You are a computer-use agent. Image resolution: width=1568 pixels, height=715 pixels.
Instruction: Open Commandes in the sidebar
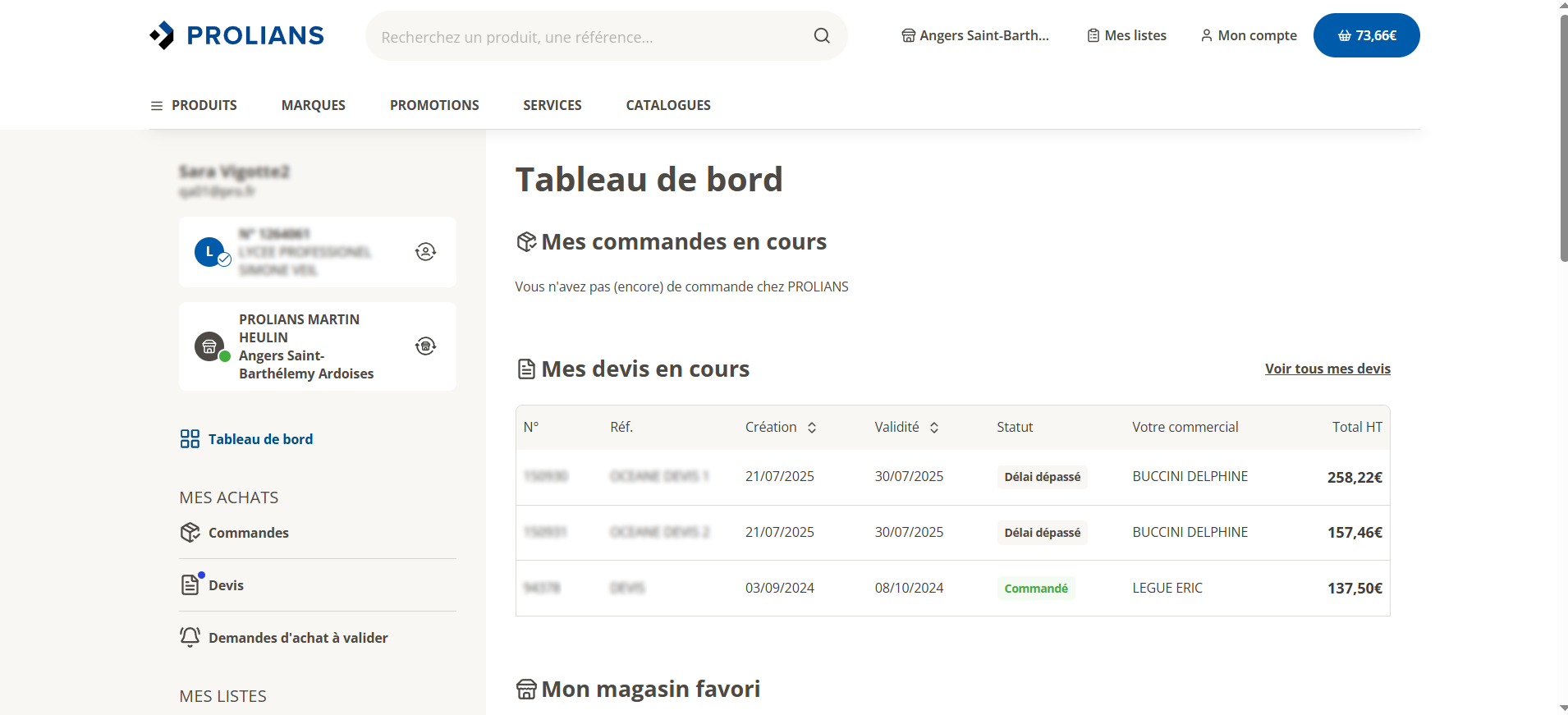(x=249, y=533)
